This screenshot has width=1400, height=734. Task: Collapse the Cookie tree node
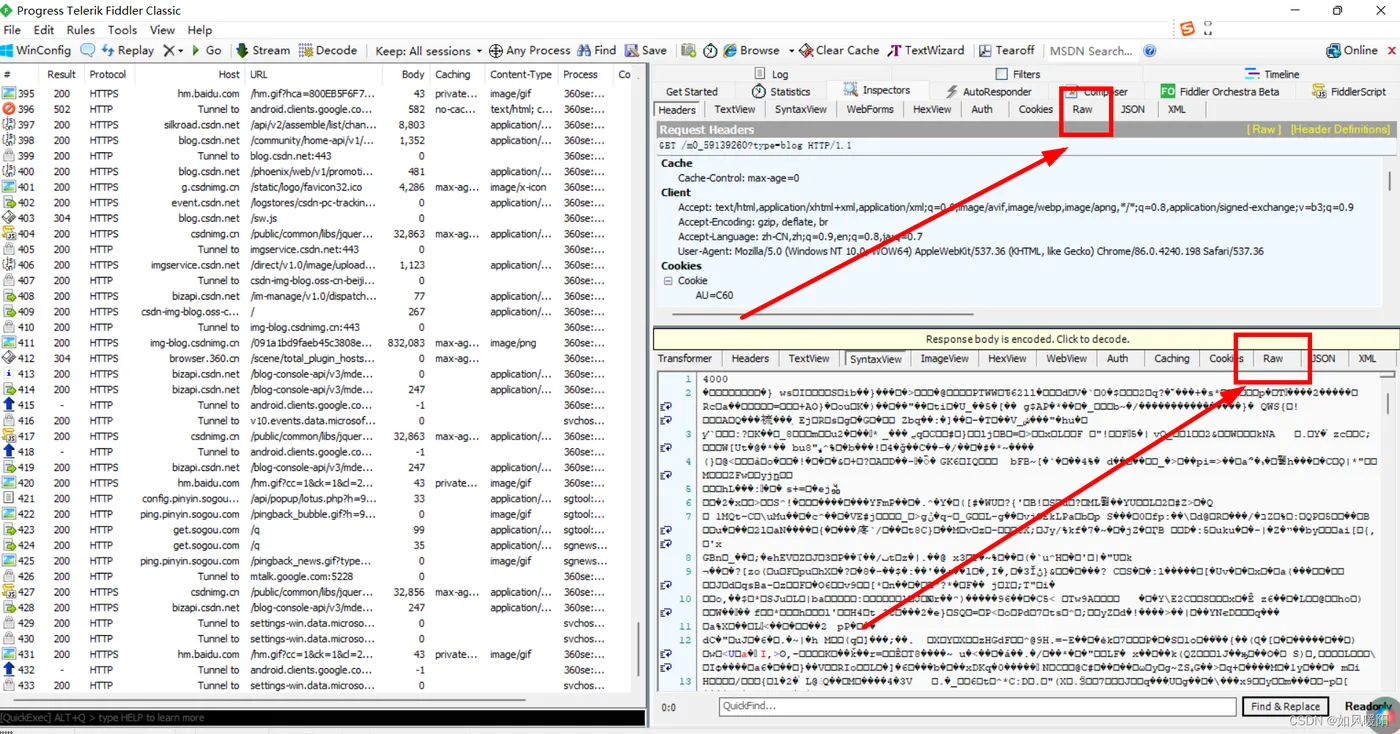(668, 281)
